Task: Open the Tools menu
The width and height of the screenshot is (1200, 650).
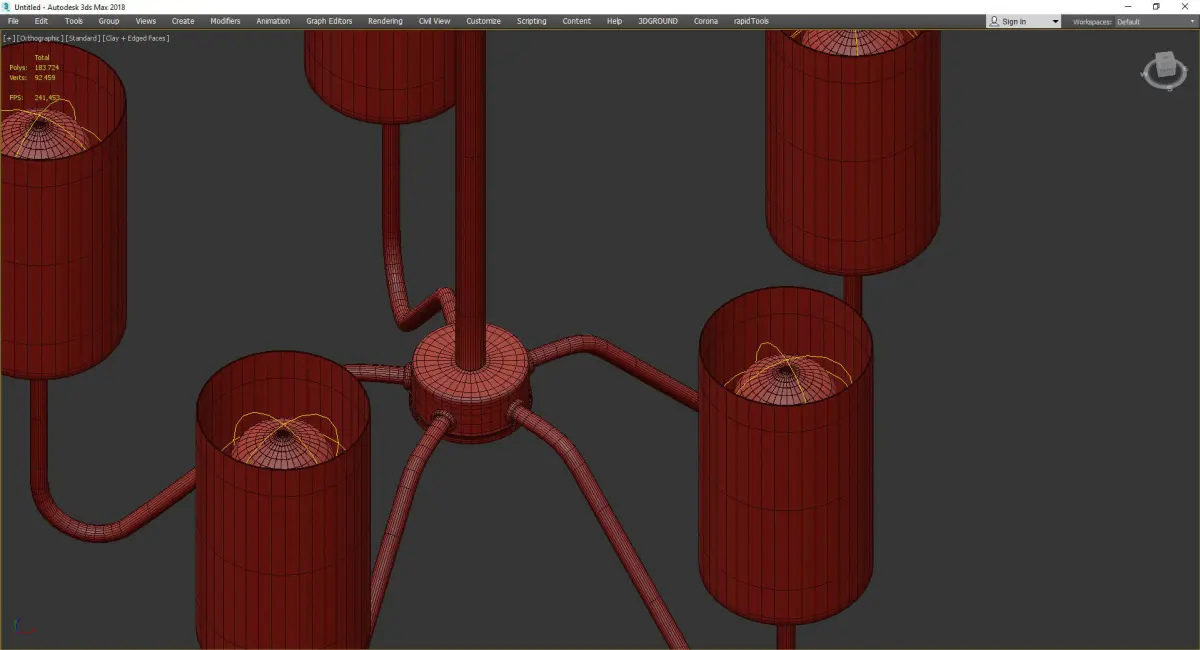Action: [74, 21]
